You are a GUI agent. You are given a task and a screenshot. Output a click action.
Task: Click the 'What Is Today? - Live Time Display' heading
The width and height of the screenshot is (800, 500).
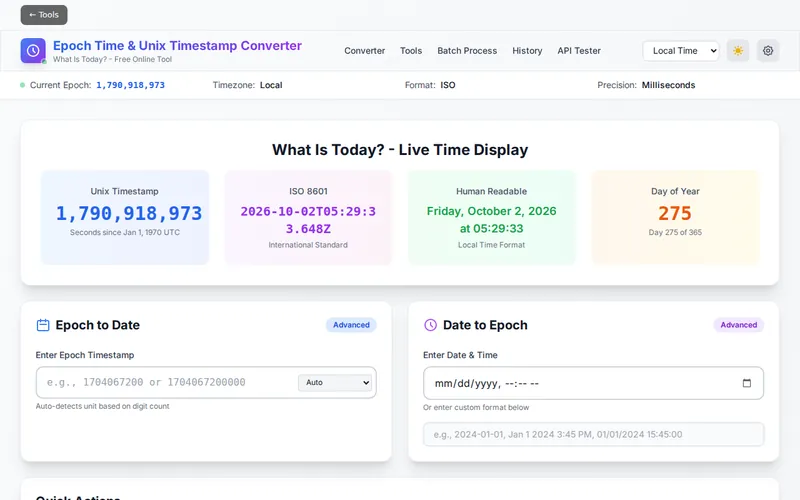coord(400,150)
